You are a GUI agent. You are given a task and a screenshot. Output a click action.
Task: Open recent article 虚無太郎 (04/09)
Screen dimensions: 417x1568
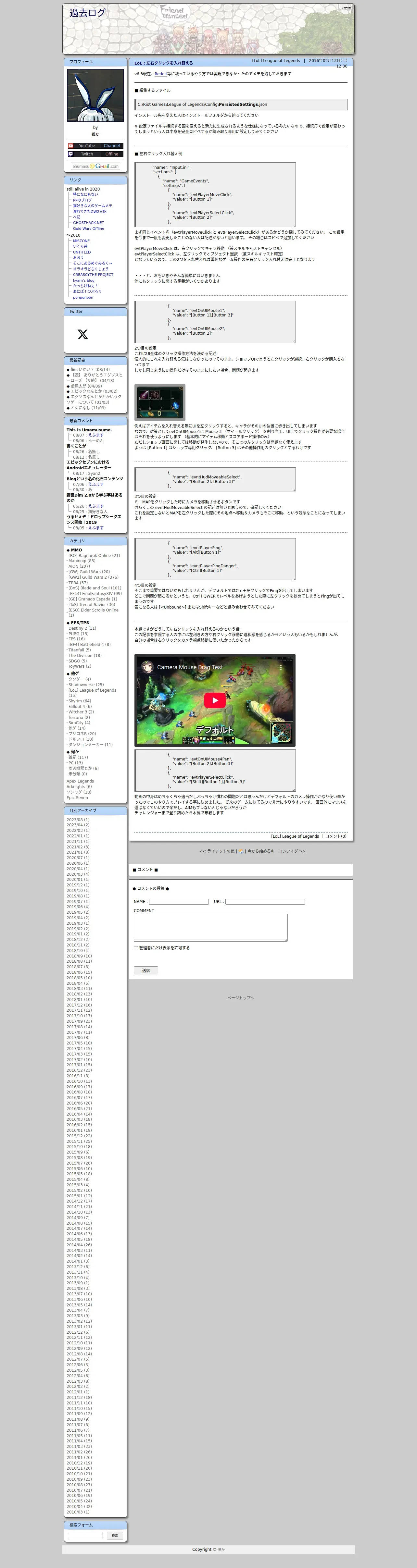click(86, 386)
